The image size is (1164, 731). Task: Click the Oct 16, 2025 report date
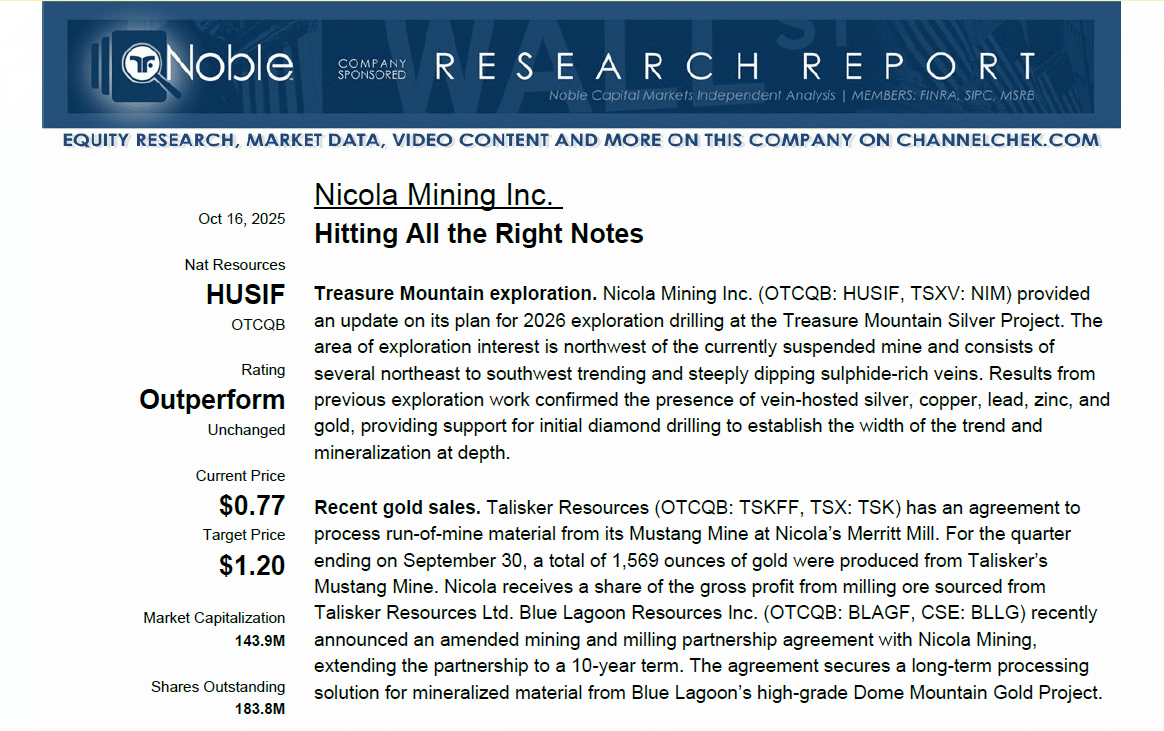[x=241, y=219]
